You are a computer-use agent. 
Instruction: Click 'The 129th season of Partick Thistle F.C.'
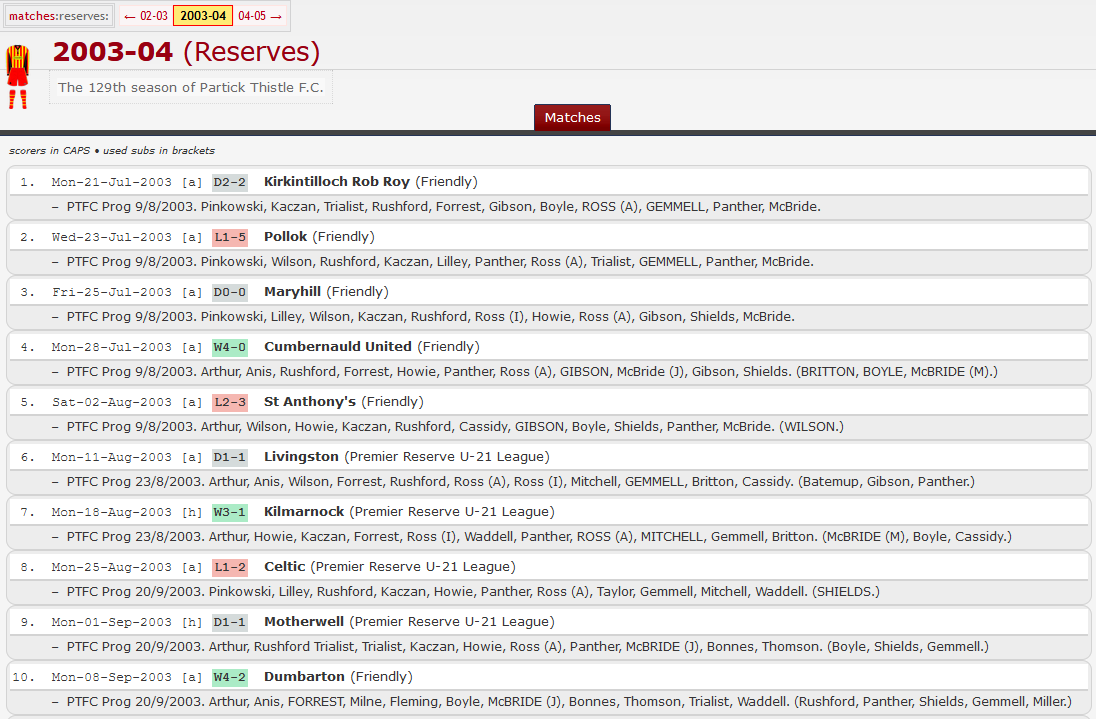coord(191,87)
